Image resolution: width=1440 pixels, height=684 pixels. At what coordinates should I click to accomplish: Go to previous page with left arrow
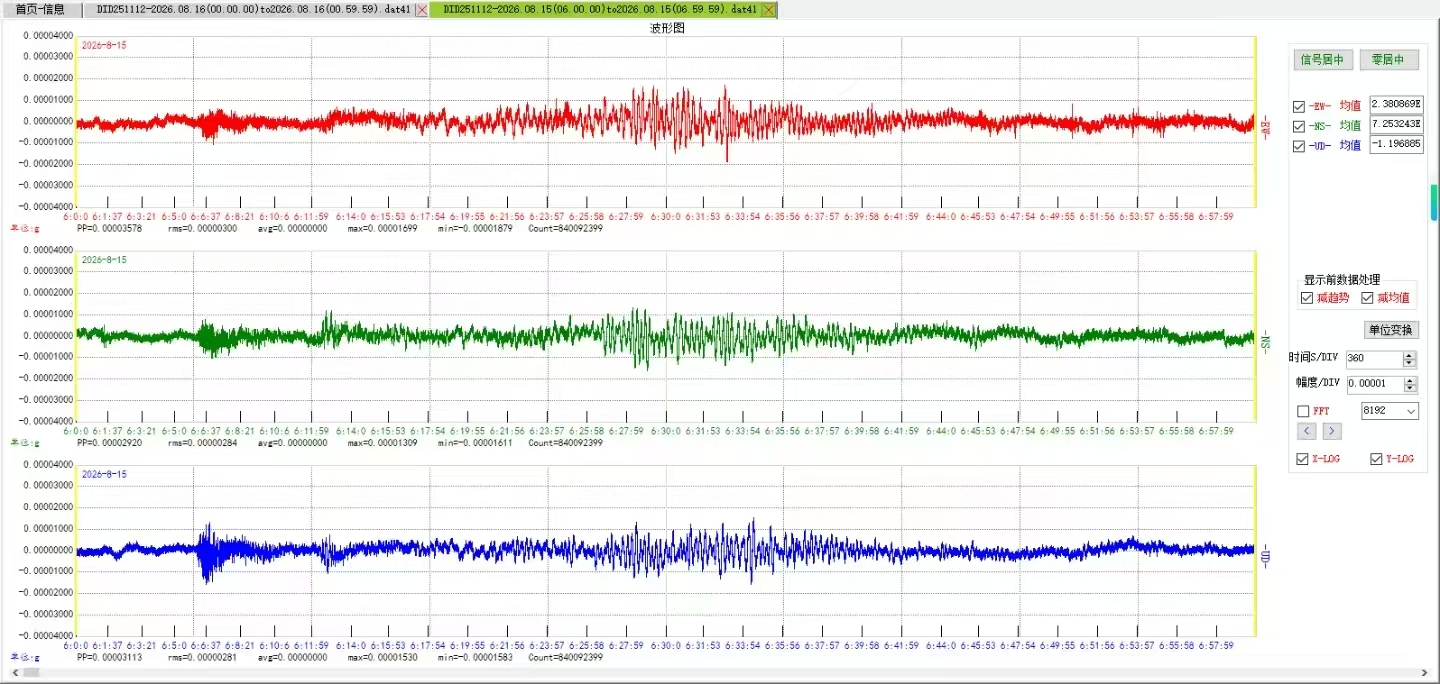tap(1307, 431)
